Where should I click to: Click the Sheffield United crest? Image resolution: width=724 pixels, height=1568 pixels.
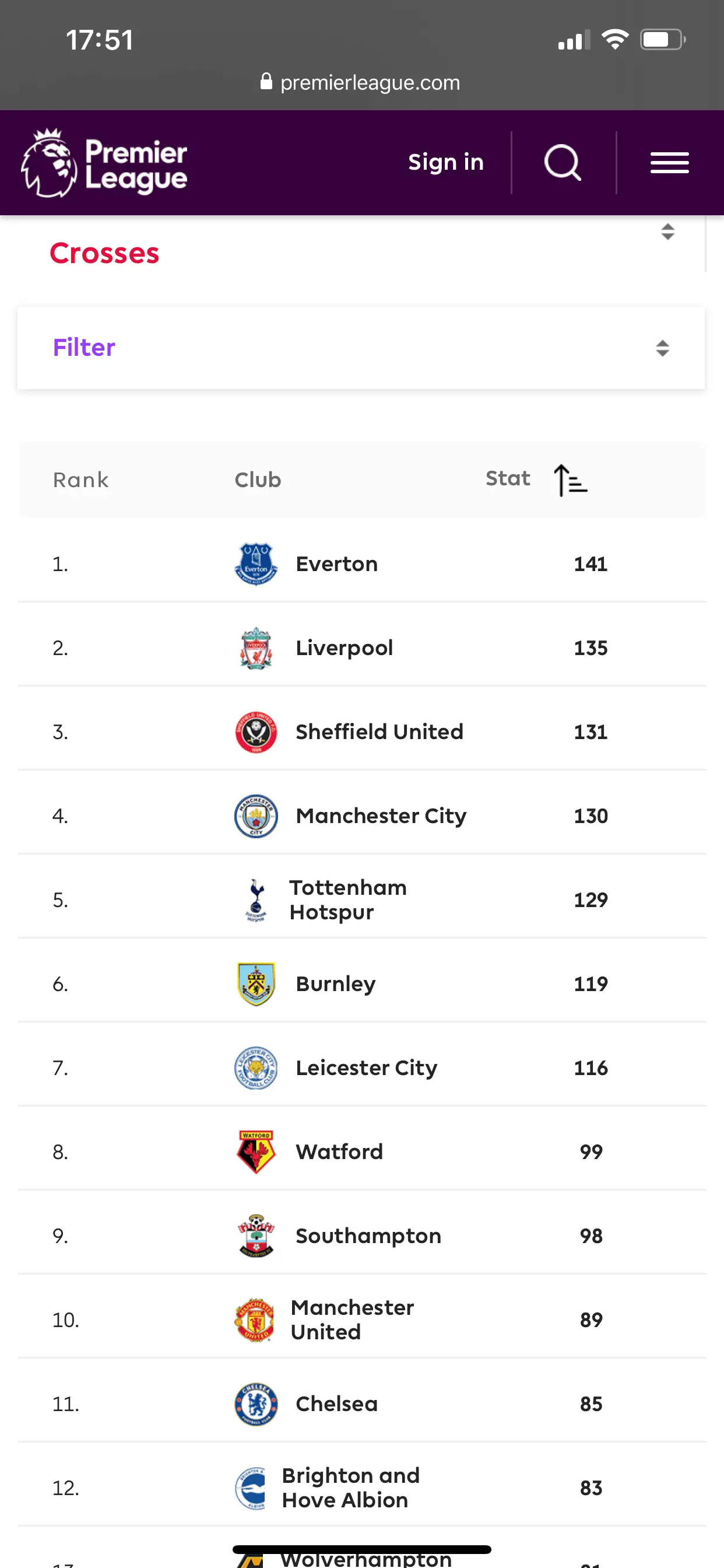pyautogui.click(x=256, y=731)
